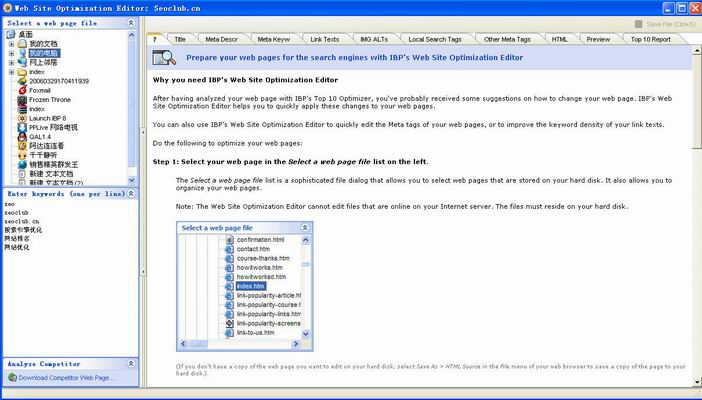Collapse the Select a web page file panel
The image size is (702, 400).
click(131, 23)
